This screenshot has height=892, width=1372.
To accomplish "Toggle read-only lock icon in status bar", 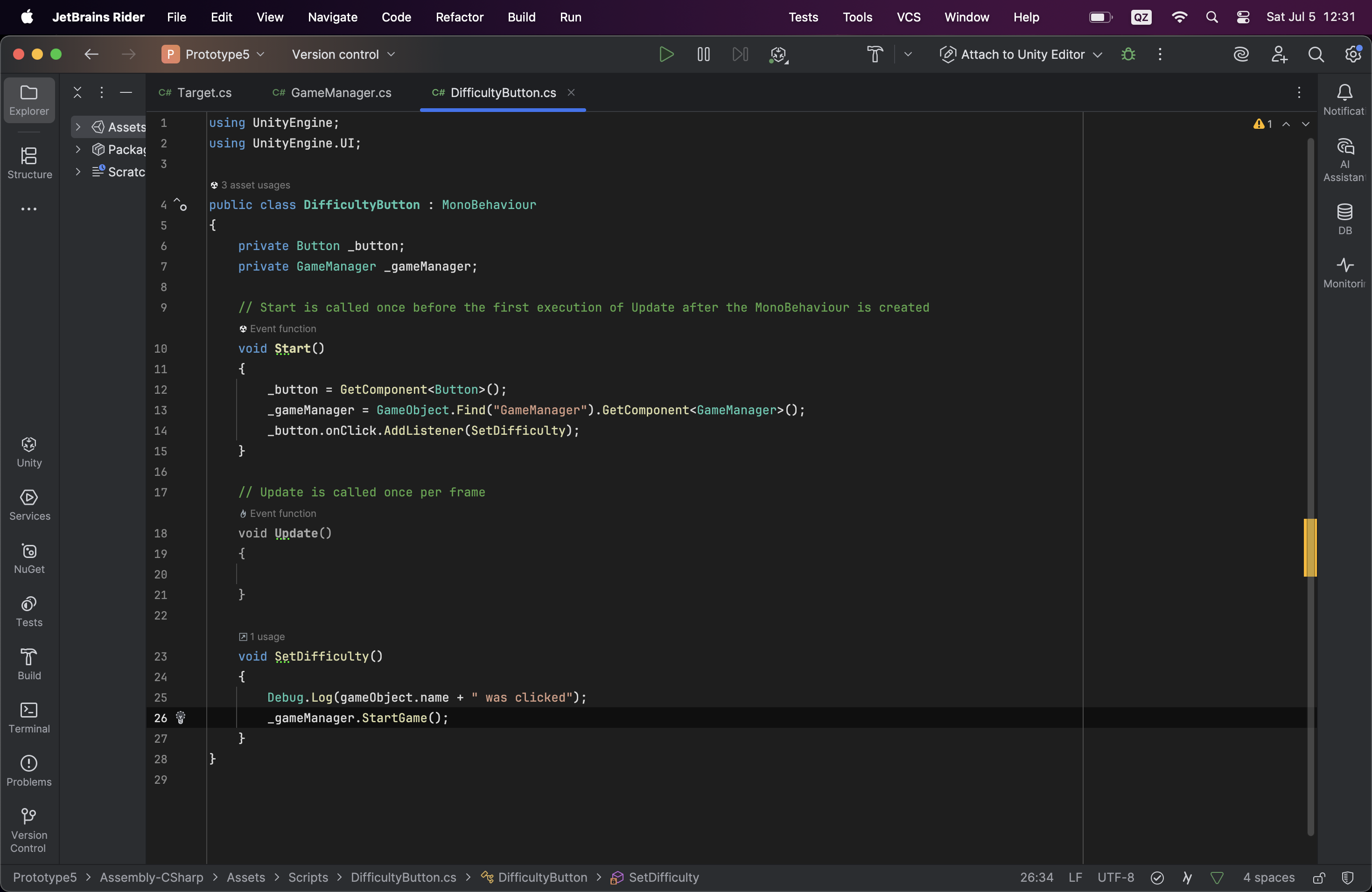I will click(x=1318, y=878).
